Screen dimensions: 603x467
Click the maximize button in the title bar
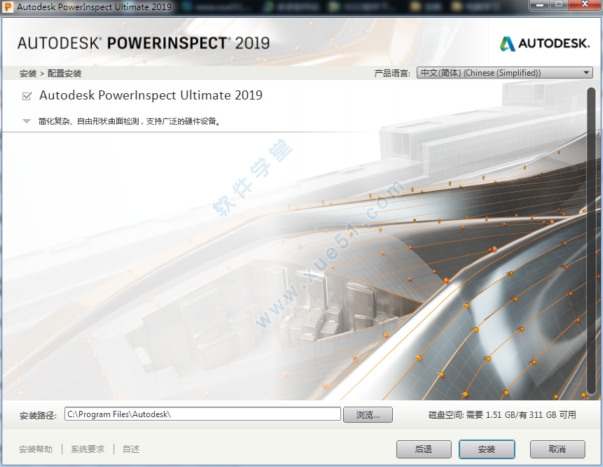[561, 5]
